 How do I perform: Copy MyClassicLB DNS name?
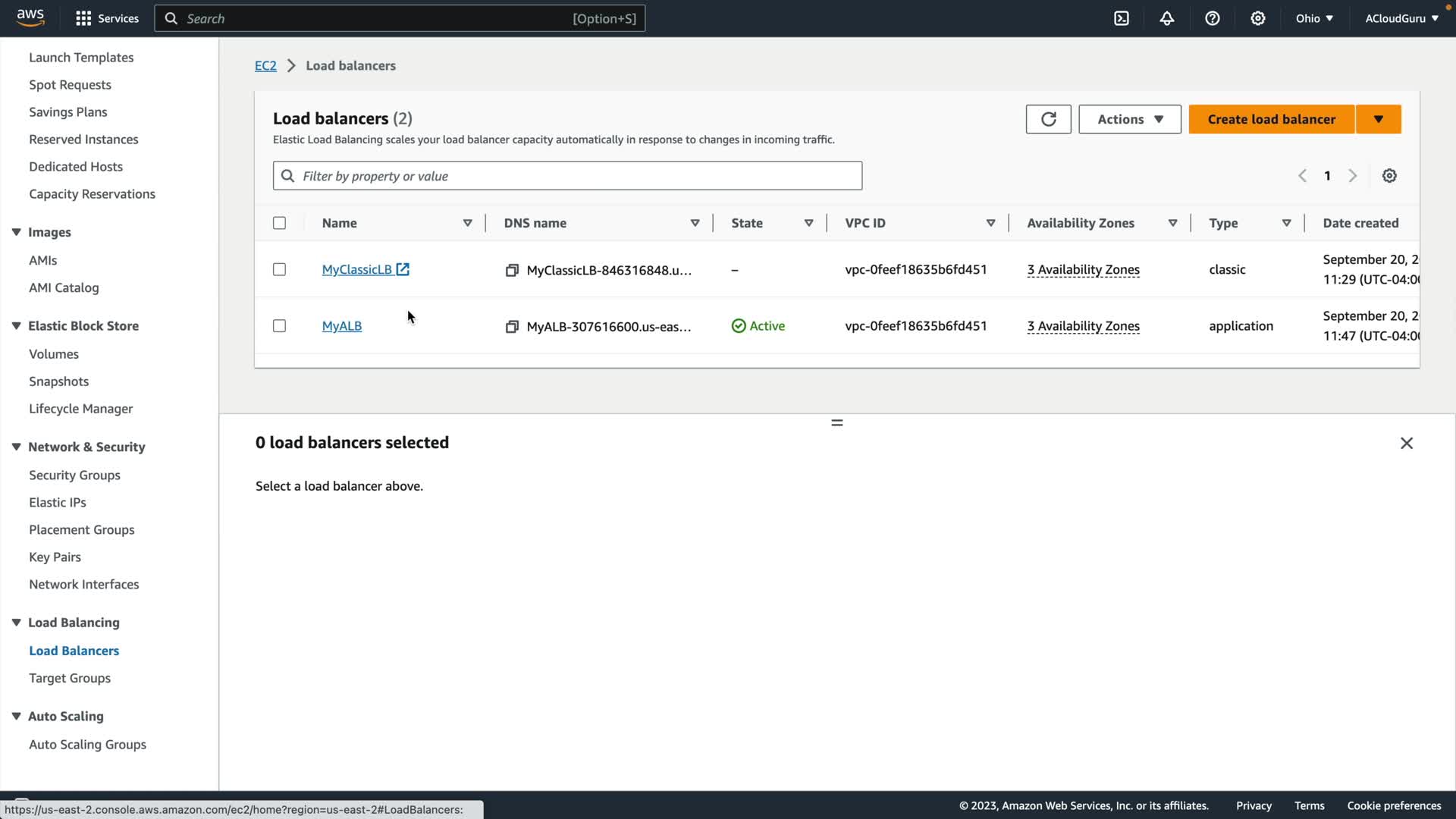tap(512, 270)
